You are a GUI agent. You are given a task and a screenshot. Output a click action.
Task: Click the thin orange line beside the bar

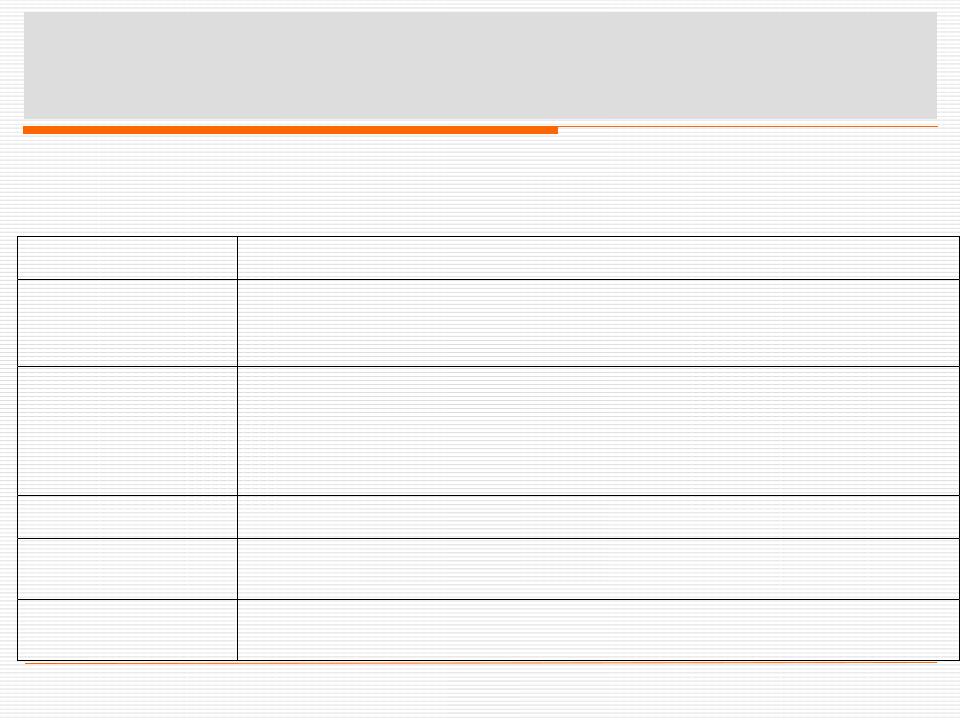(748, 127)
